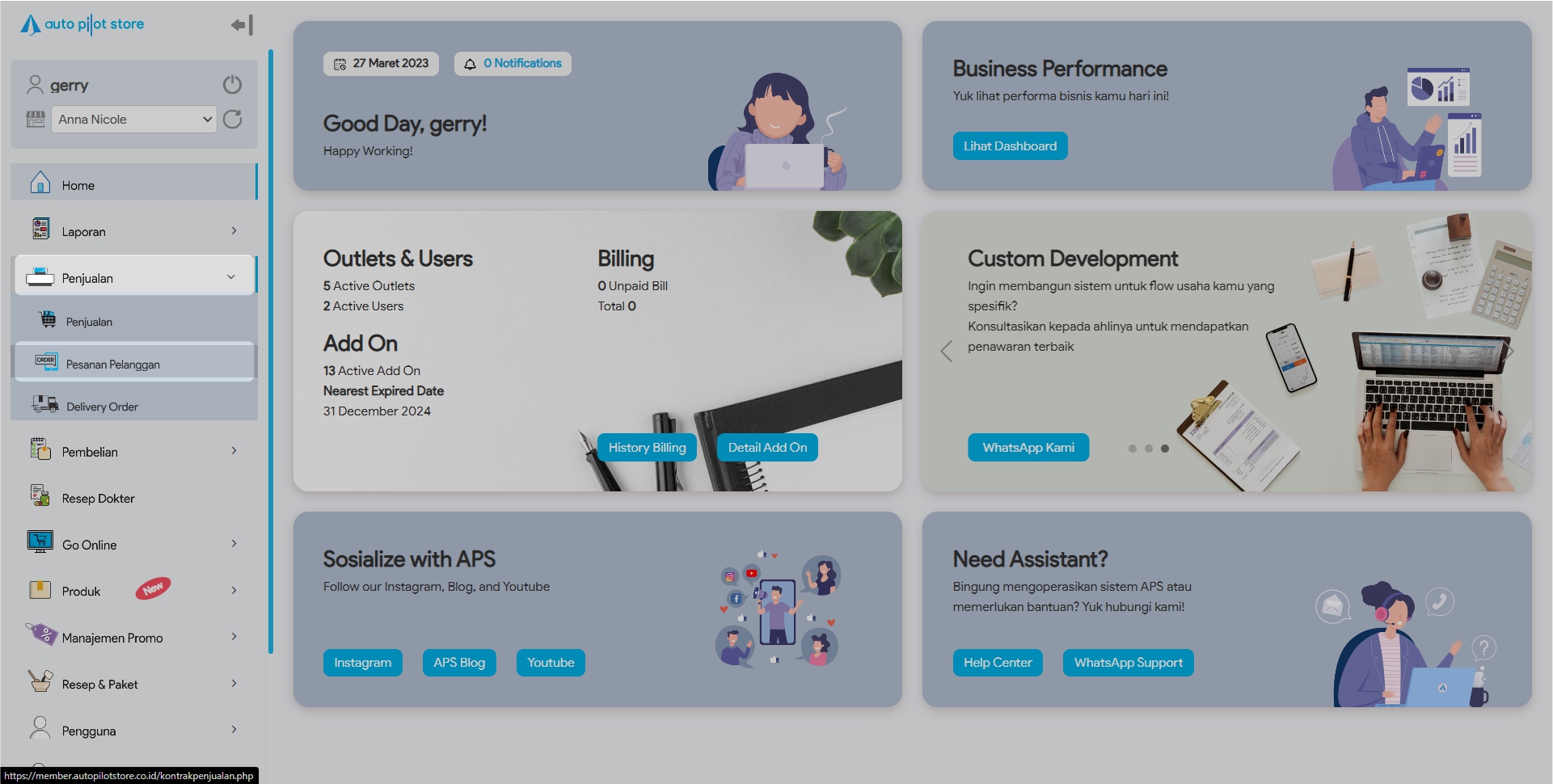1553x784 pixels.
Task: Click the power logout icon next to gerry
Action: [x=232, y=85]
